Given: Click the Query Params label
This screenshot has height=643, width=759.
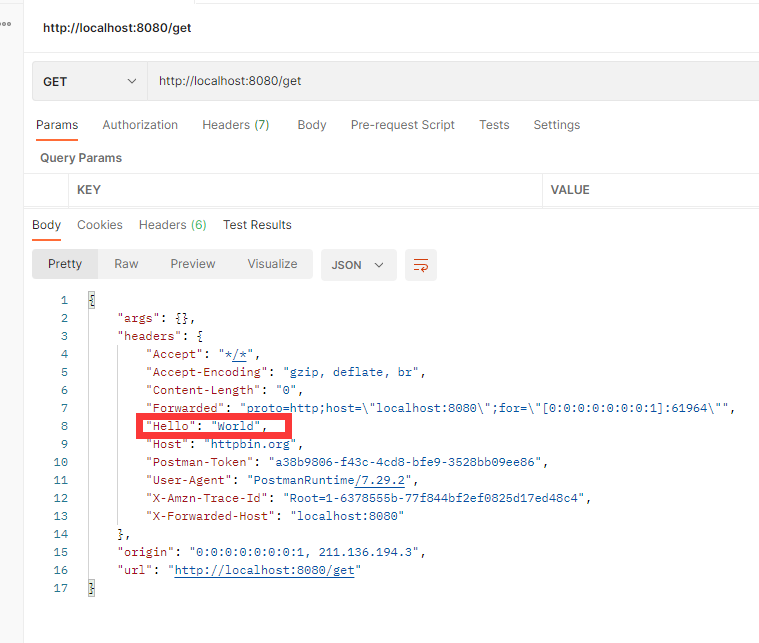Looking at the screenshot, I should click(x=81, y=158).
